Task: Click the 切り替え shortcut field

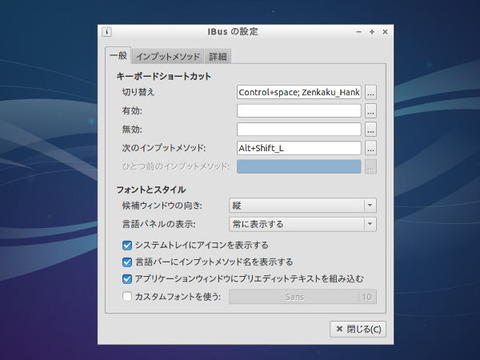Action: (x=299, y=92)
